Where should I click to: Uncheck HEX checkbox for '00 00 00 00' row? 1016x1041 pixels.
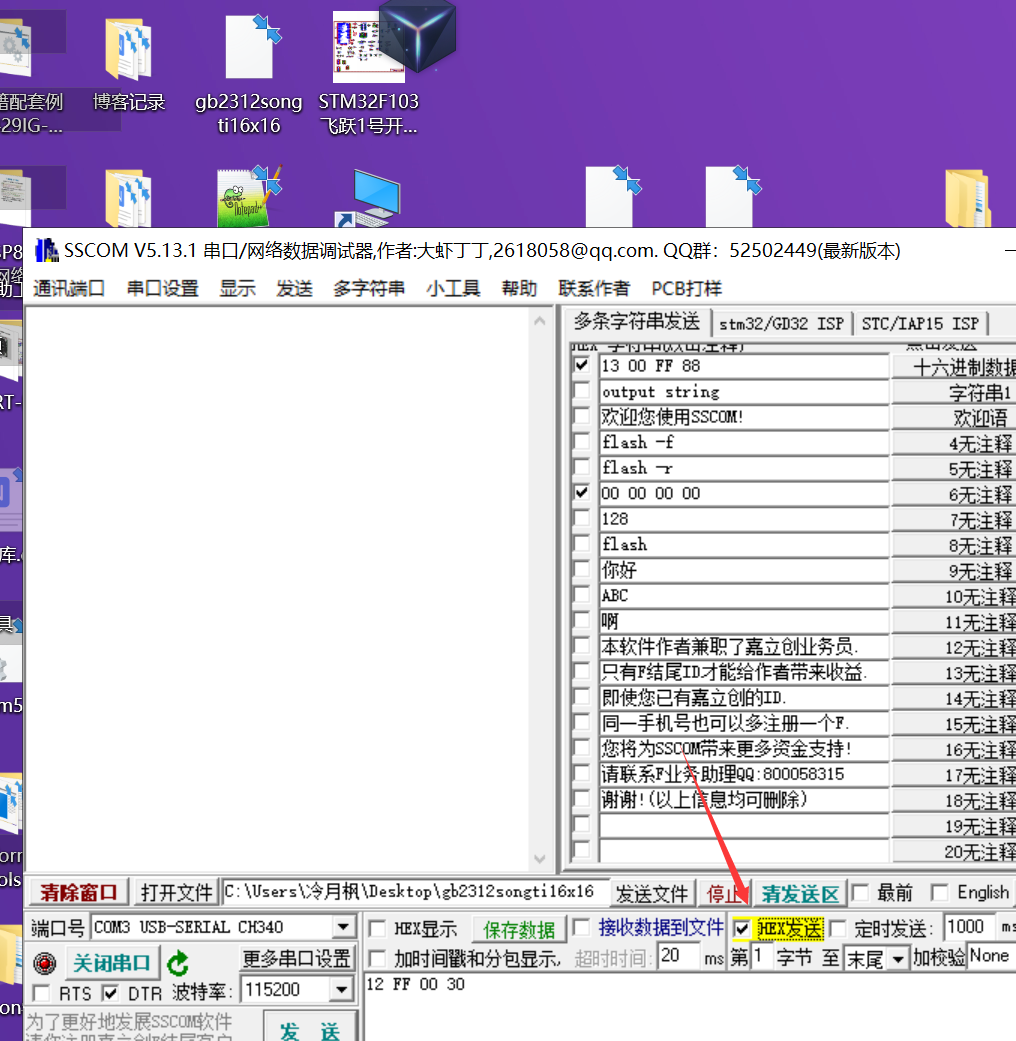[x=582, y=493]
